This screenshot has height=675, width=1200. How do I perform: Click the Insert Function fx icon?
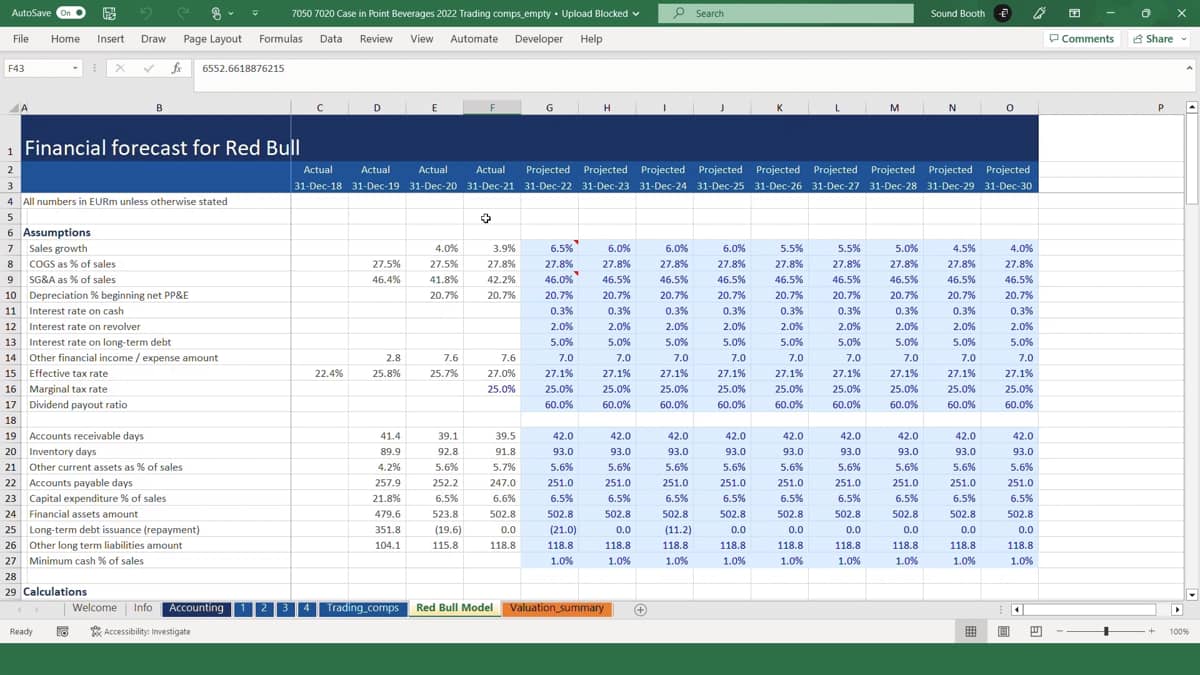tap(176, 68)
